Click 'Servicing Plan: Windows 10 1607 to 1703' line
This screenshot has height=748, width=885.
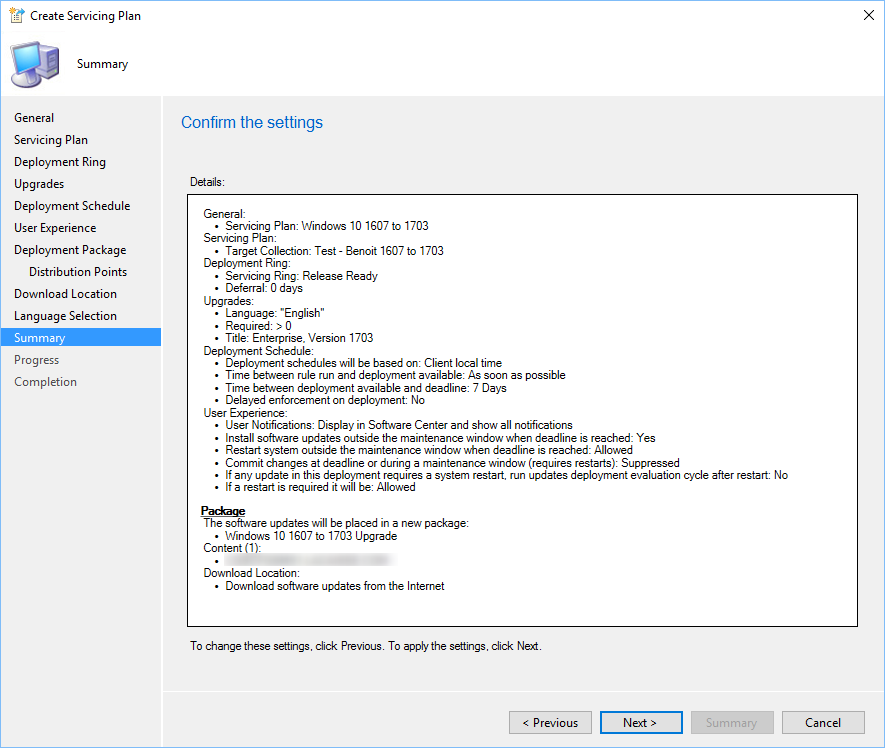(327, 226)
